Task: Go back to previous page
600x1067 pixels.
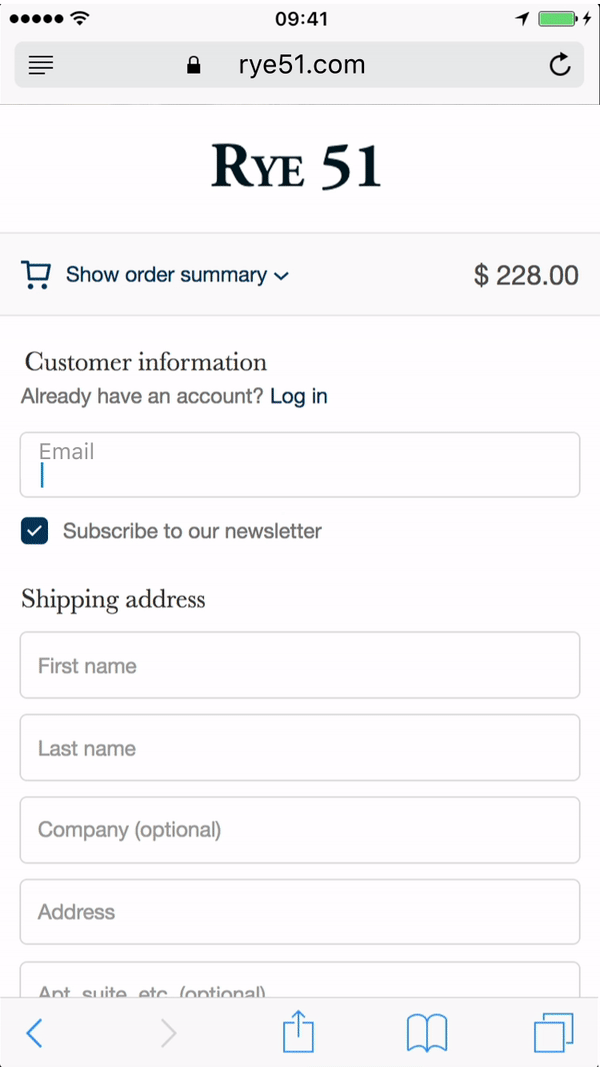Action: click(x=34, y=1032)
